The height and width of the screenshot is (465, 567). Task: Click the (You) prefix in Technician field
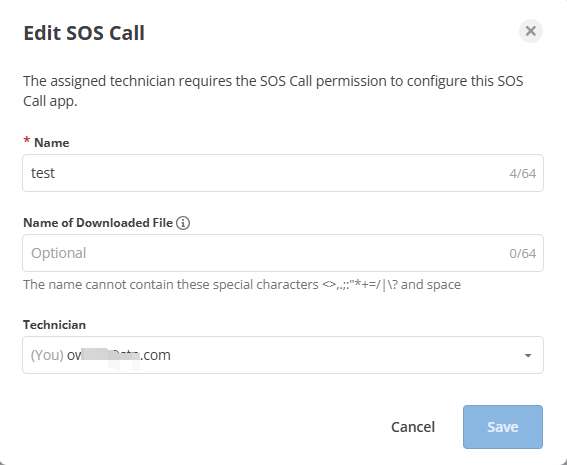pyautogui.click(x=47, y=355)
